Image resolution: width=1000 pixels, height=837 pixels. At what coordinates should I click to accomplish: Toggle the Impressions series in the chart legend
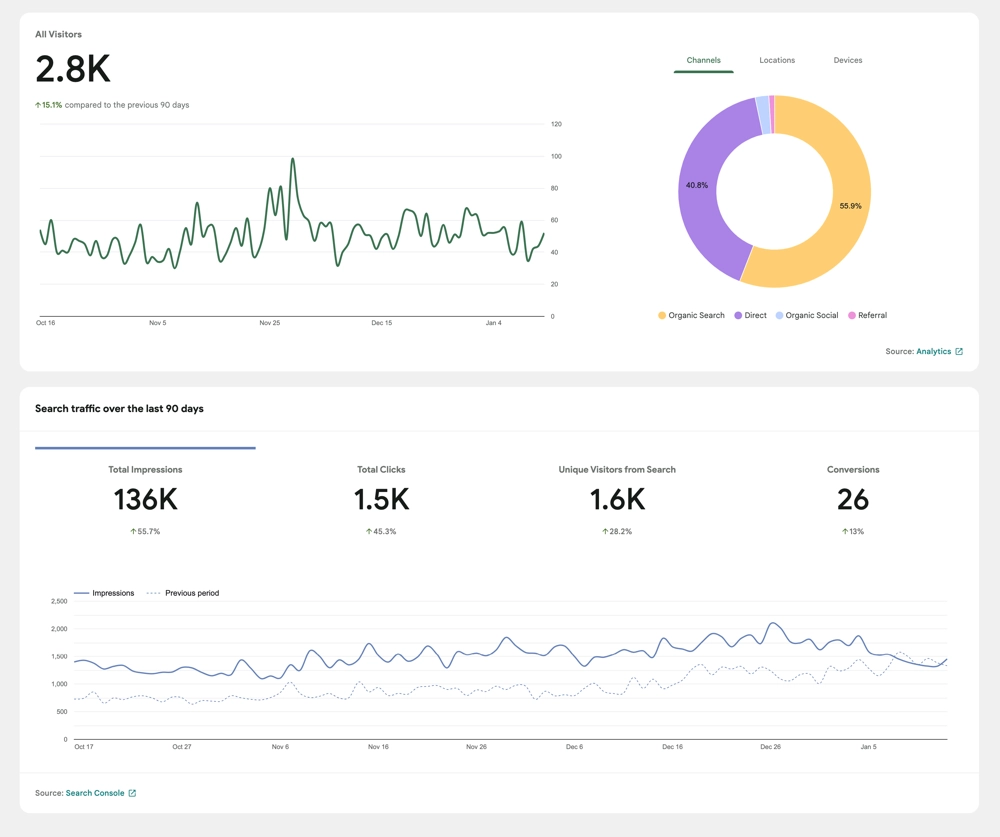105,593
